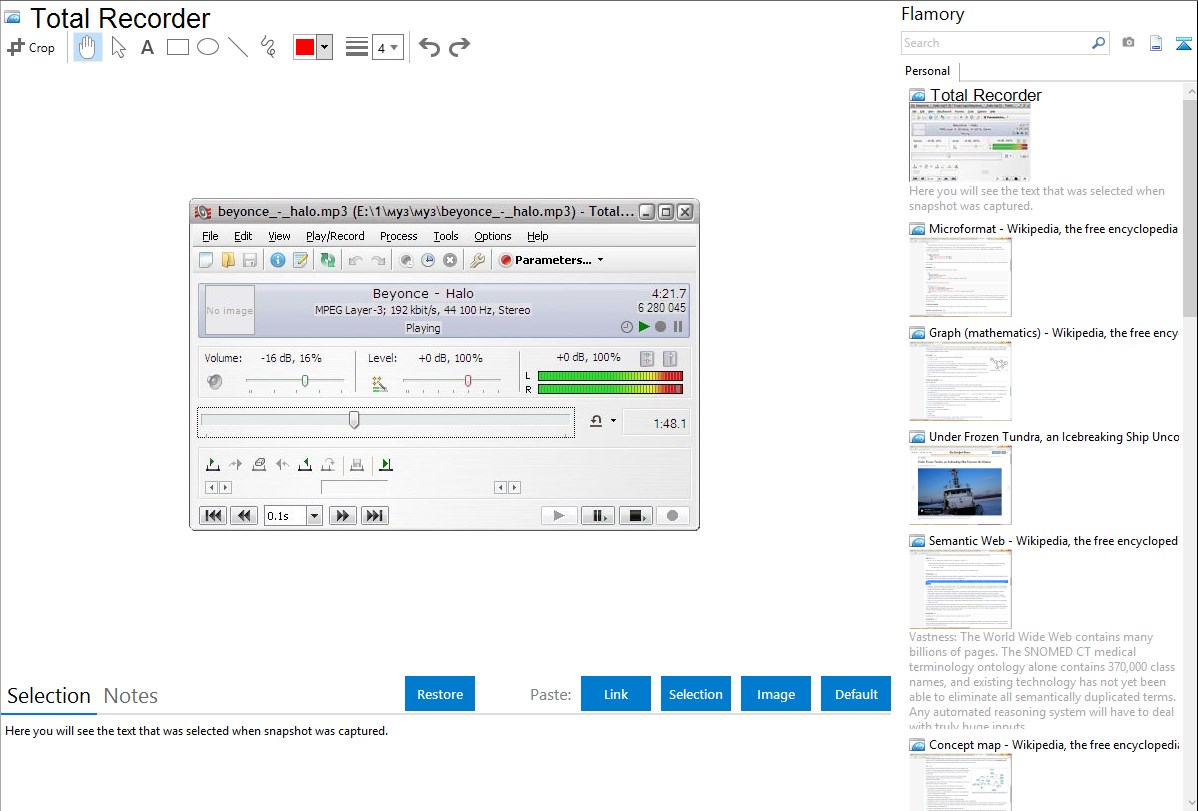Expand the 0.1s step size dropdown
This screenshot has width=1198, height=811.
[314, 516]
